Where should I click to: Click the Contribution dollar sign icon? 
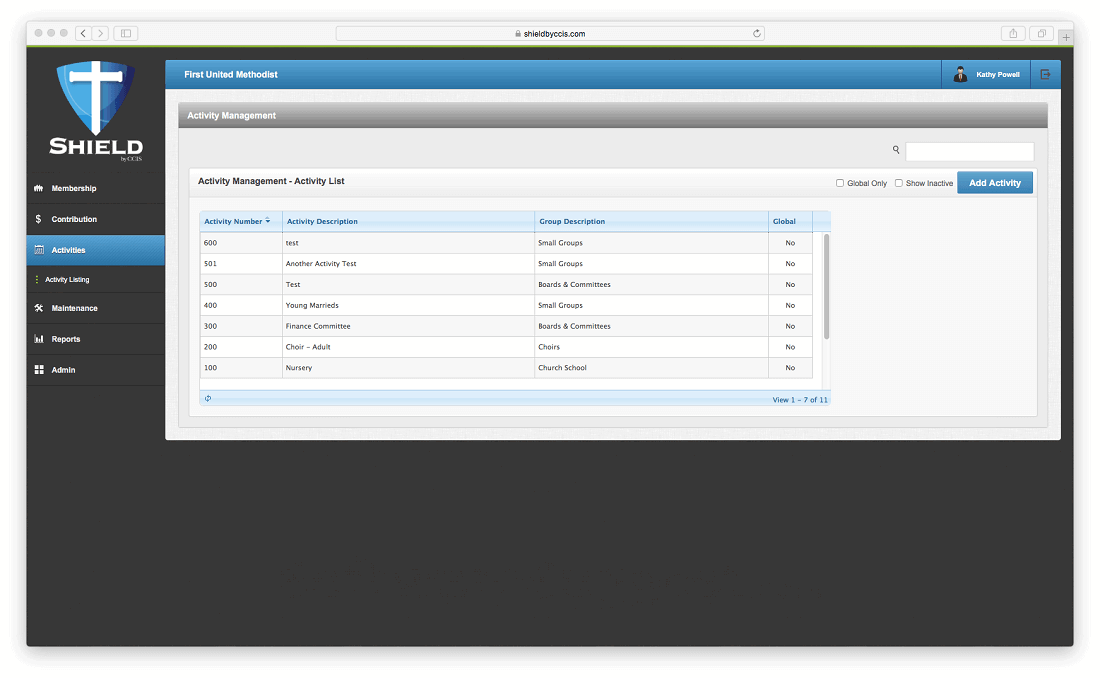point(38,219)
